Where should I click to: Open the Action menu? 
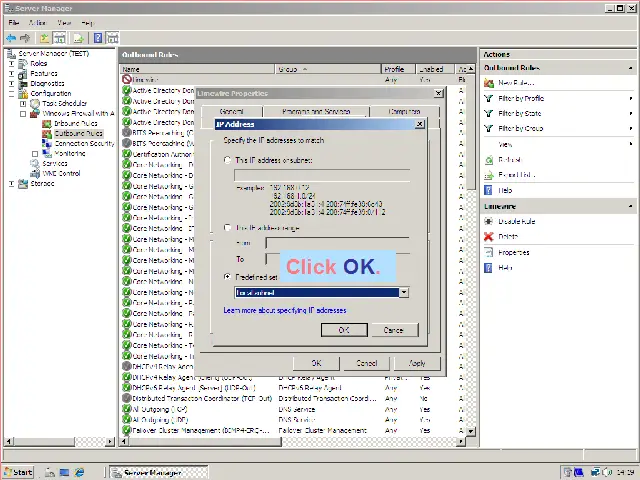37,23
